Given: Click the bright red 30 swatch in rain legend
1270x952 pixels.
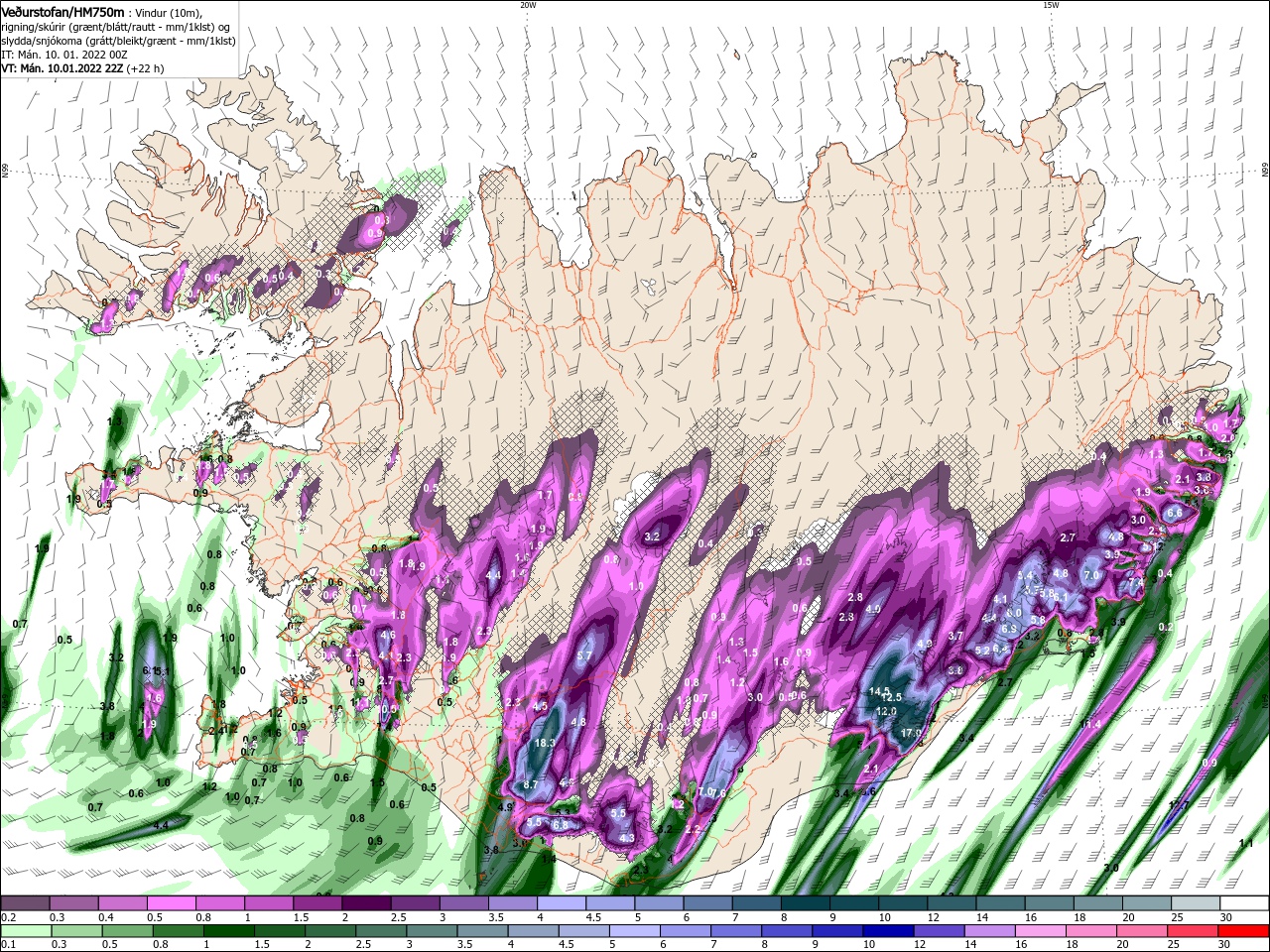Looking at the screenshot, I should coord(1244,931).
